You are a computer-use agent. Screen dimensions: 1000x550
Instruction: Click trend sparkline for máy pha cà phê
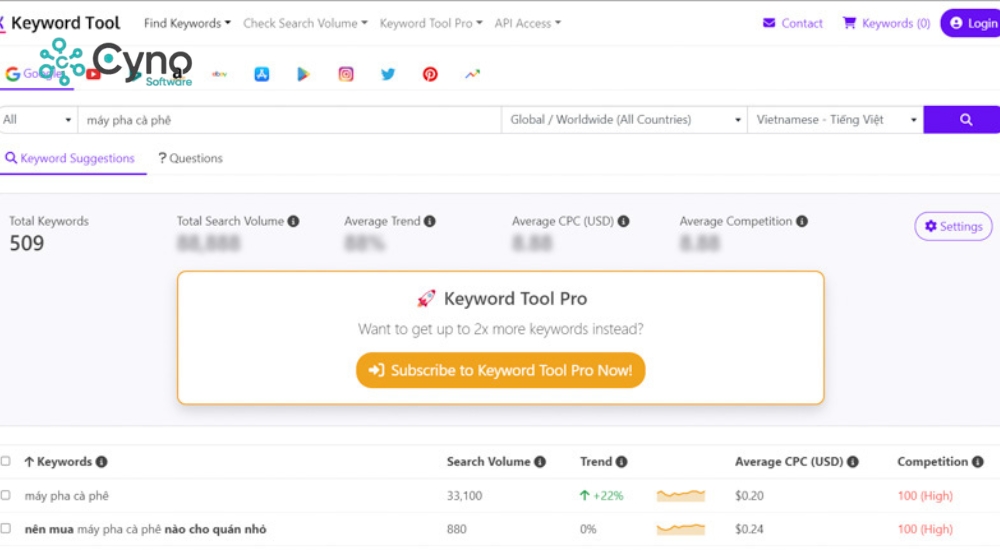[680, 495]
